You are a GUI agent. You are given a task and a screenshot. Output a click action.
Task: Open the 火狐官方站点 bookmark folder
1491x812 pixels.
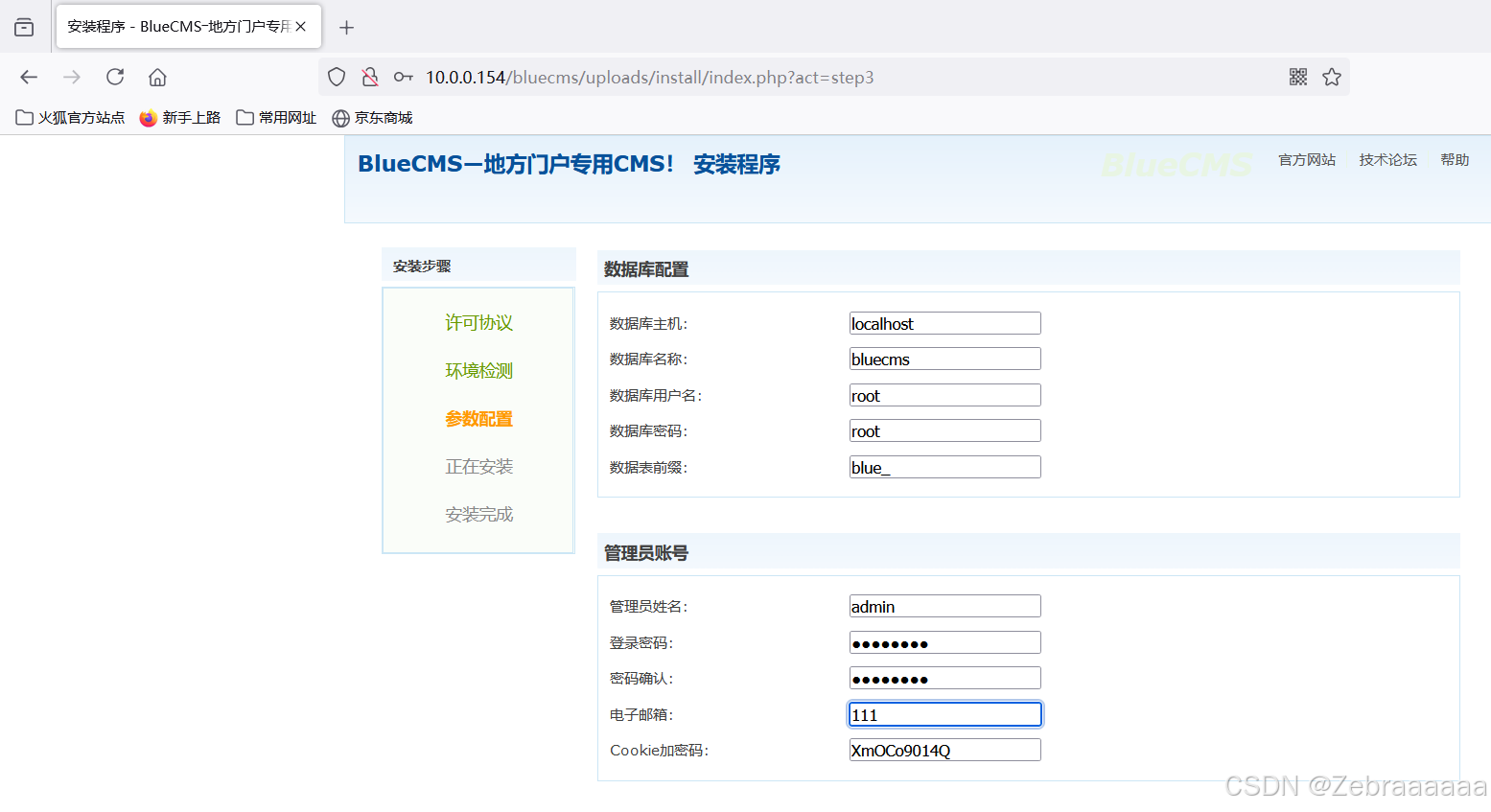point(70,118)
